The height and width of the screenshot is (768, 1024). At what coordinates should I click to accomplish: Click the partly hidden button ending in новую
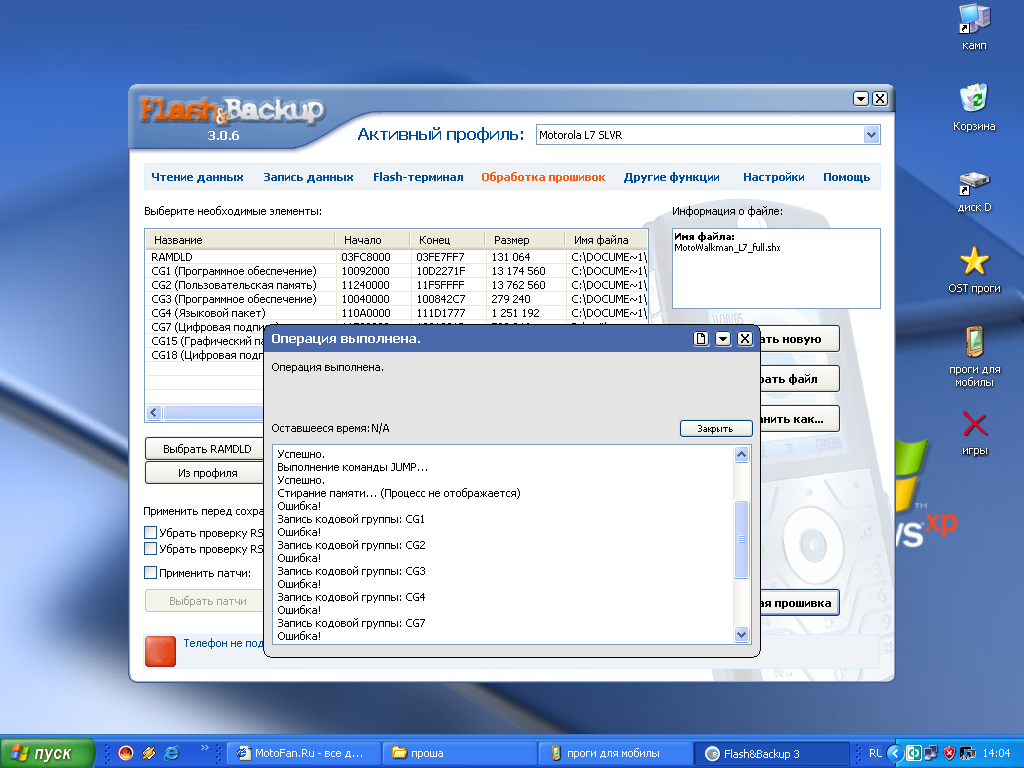click(x=799, y=339)
